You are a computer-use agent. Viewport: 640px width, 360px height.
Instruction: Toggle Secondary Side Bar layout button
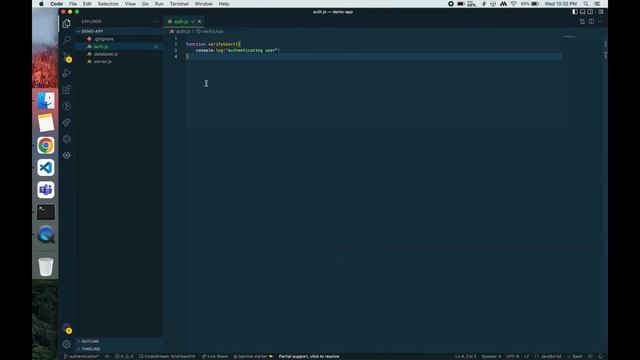[x=590, y=12]
